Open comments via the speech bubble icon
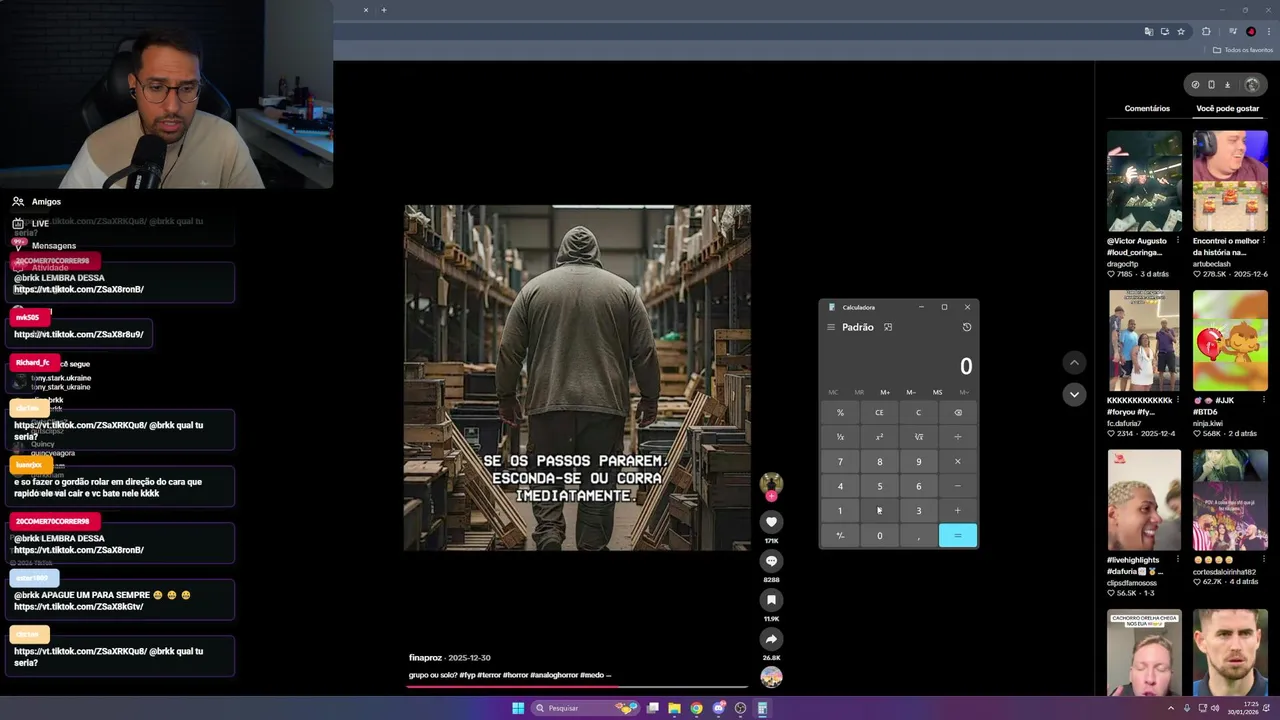Viewport: 1280px width, 720px height. pos(771,561)
